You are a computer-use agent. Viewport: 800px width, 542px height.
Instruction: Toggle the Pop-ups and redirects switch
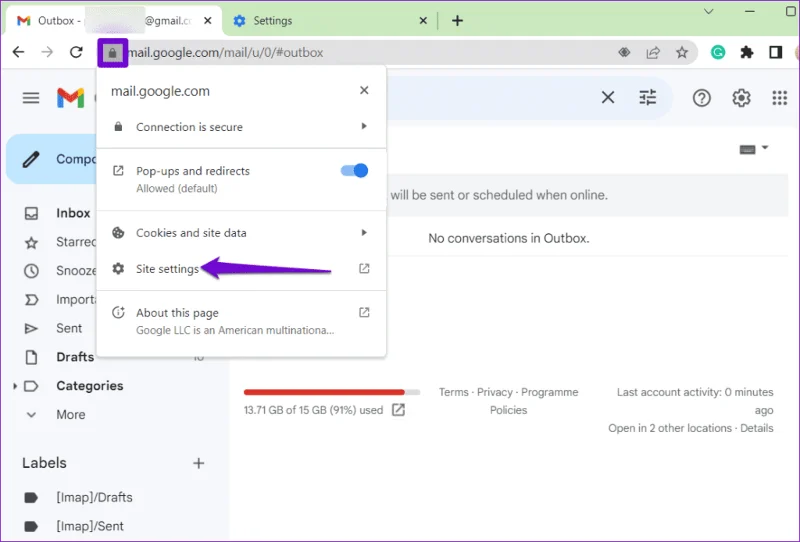[x=354, y=170]
